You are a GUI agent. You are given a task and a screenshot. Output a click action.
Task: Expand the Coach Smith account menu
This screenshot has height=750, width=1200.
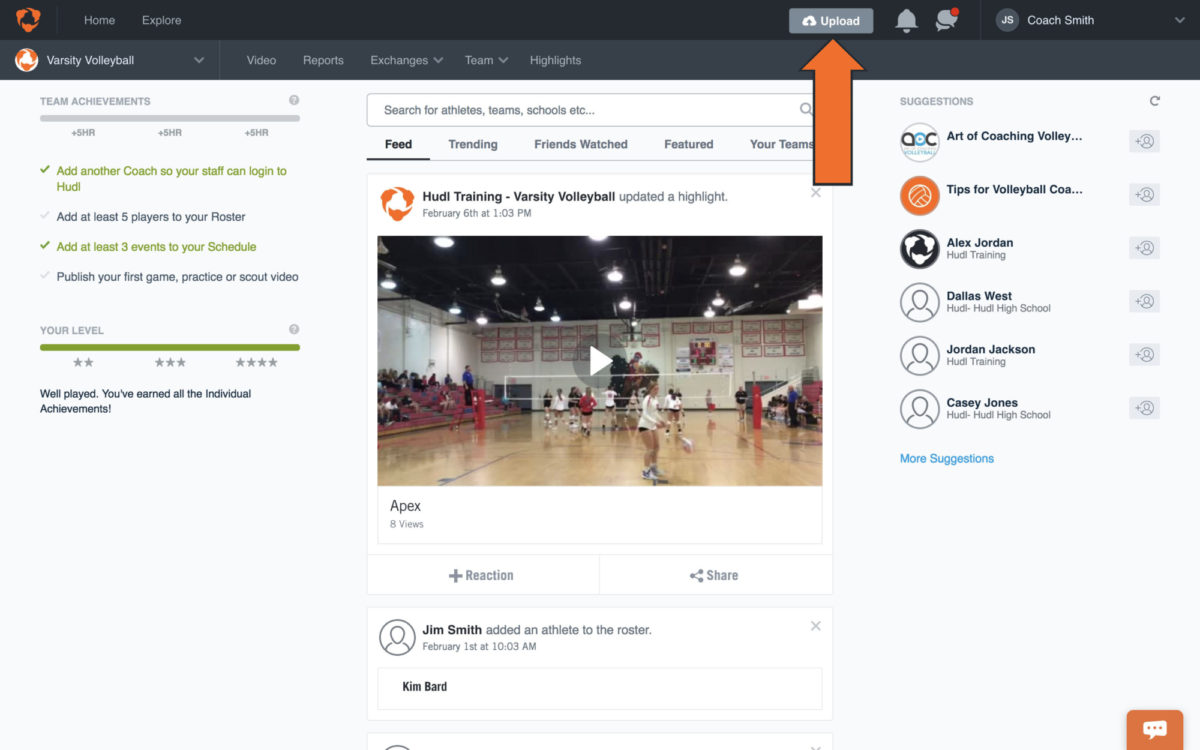click(x=1179, y=20)
